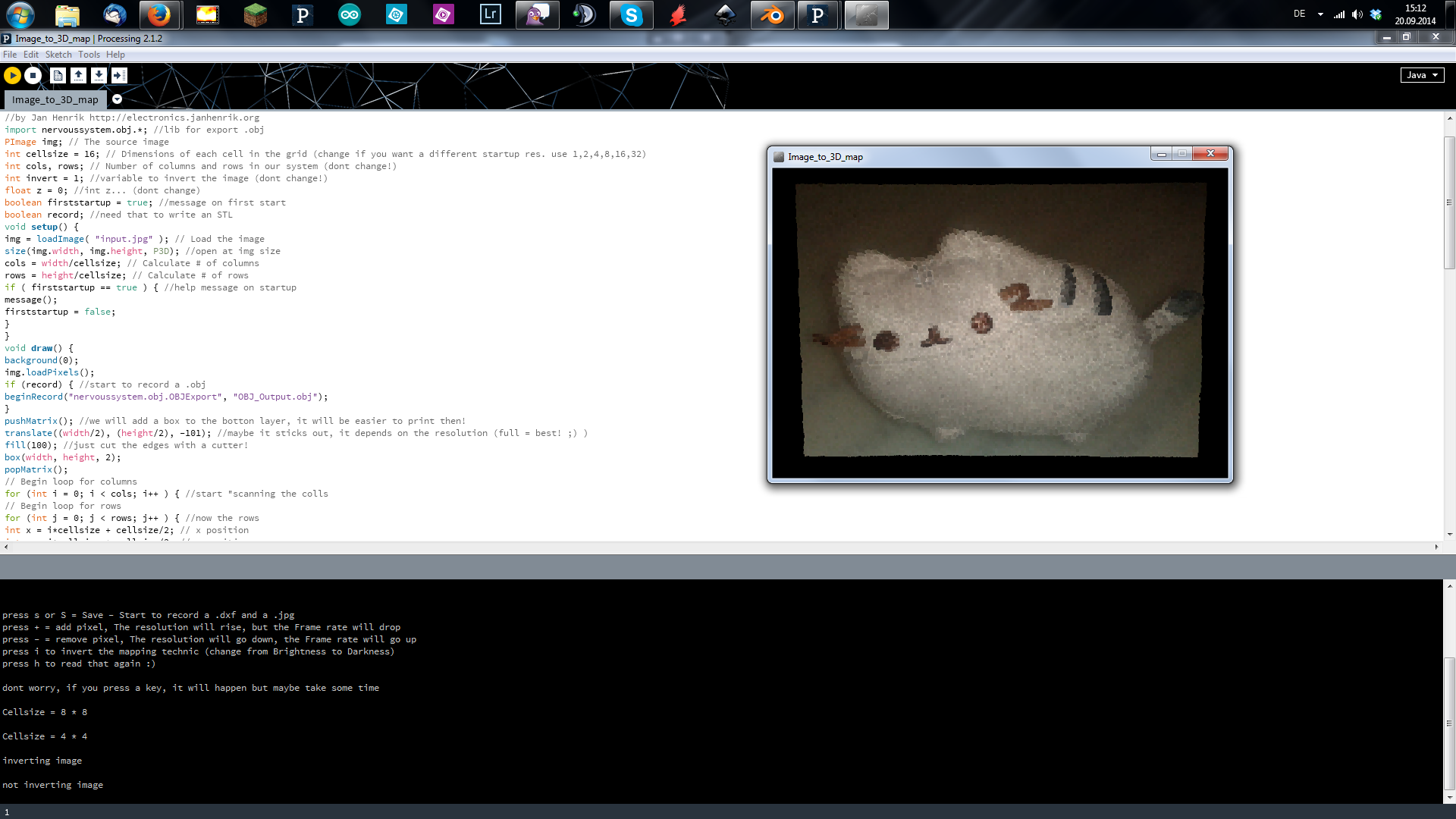Open the Dropbox tray icon
Image resolution: width=1456 pixels, height=819 pixels.
click(1376, 14)
